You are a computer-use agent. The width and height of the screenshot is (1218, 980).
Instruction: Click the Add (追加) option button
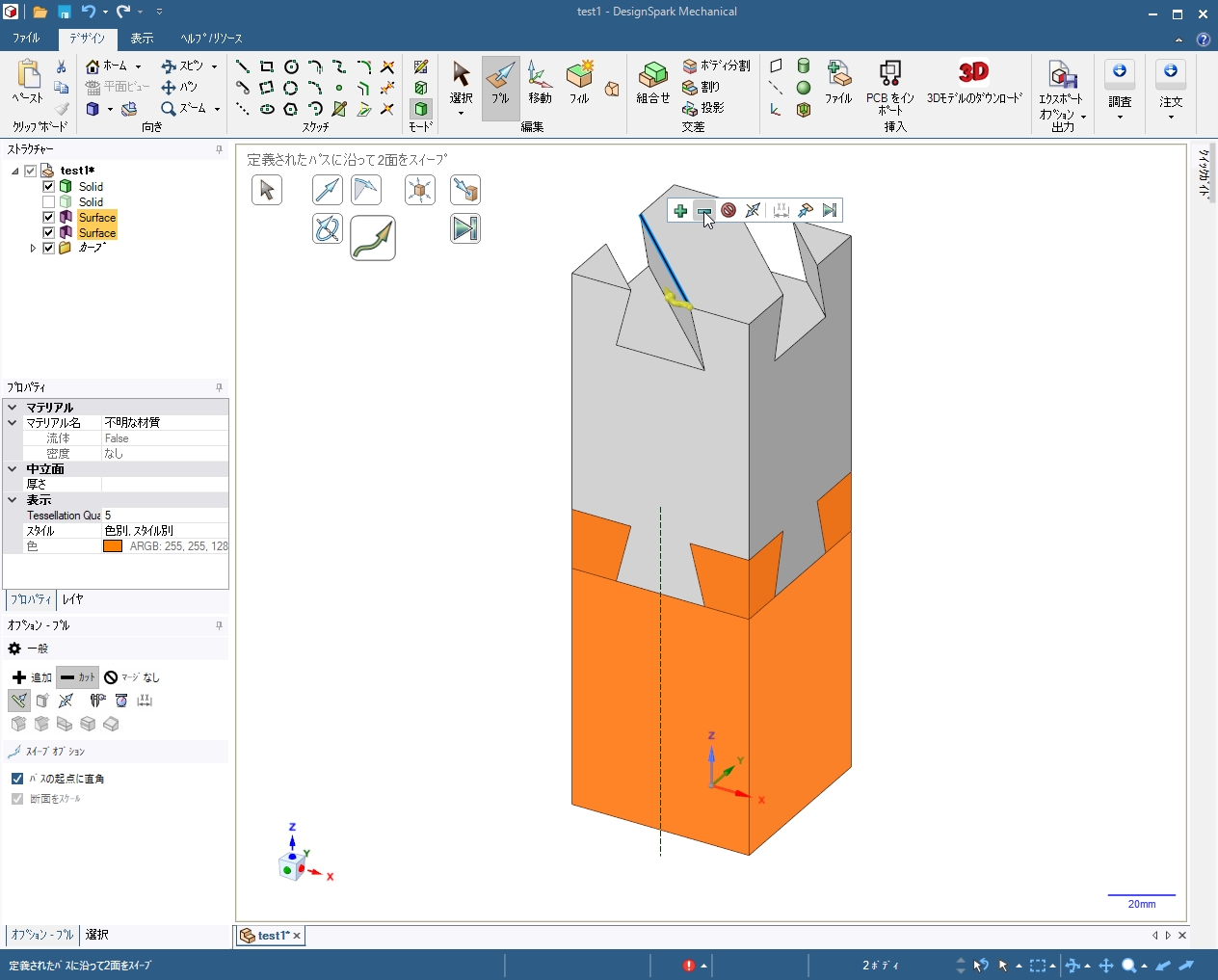(32, 677)
